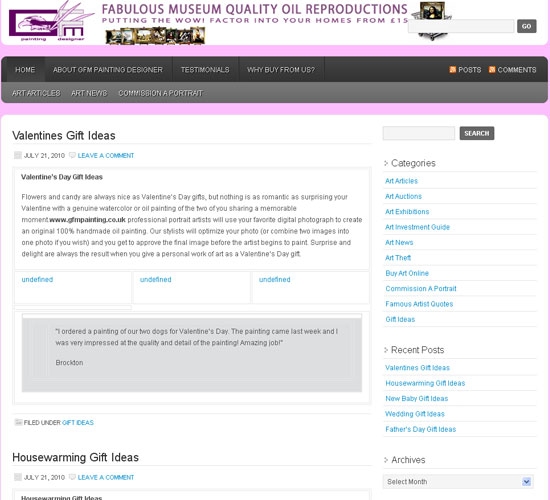The image size is (550, 500).
Task: Click the arrow beside Recent Posts heading
Action: (386, 350)
